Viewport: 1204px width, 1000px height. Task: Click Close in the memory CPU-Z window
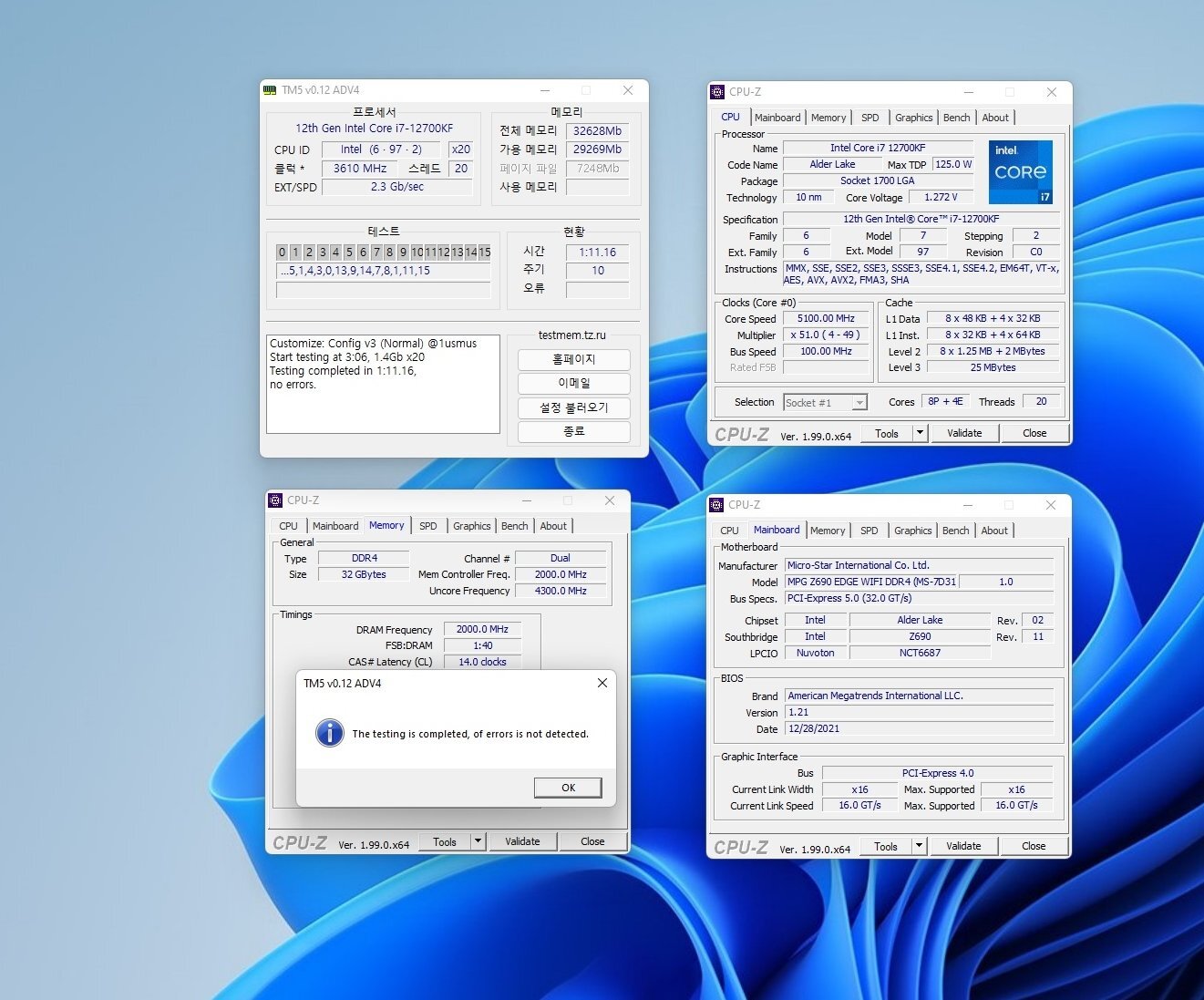[592, 841]
